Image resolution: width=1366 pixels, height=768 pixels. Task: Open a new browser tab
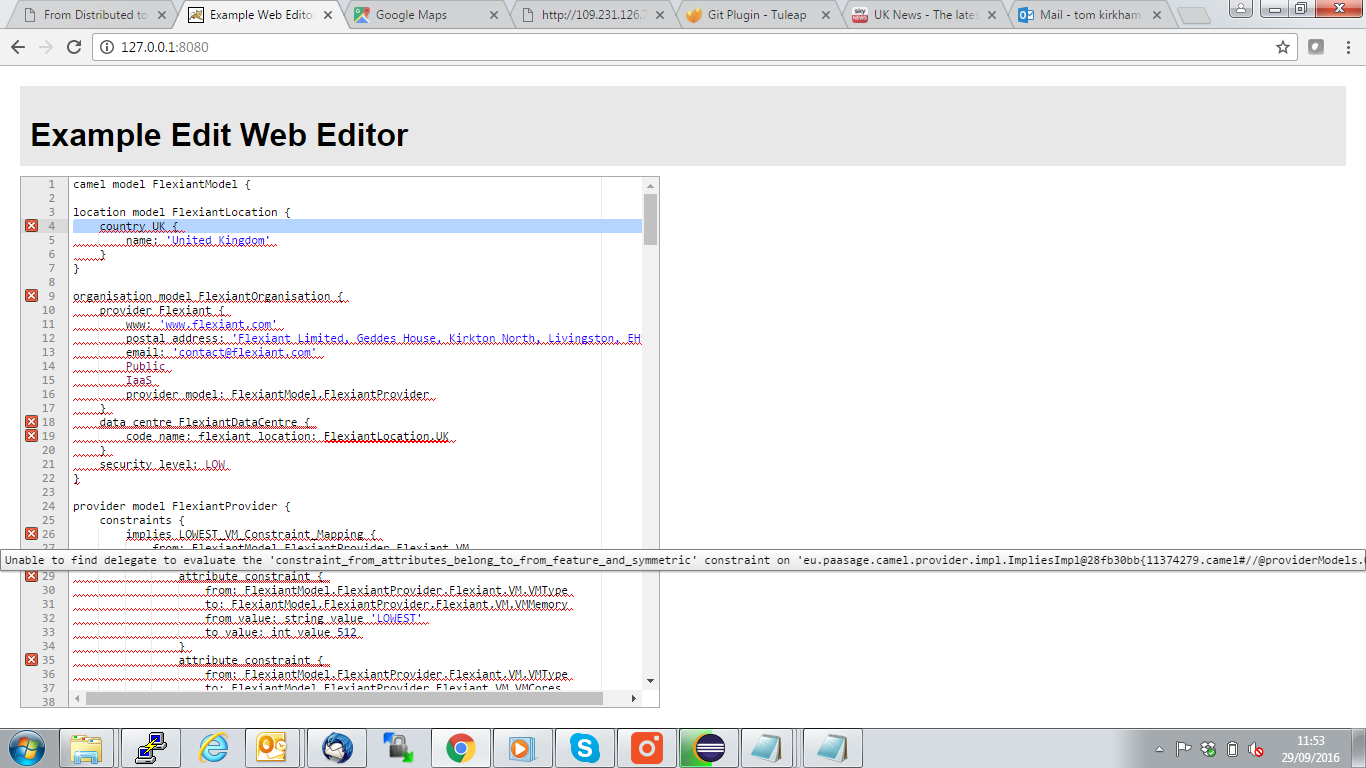pos(1193,16)
